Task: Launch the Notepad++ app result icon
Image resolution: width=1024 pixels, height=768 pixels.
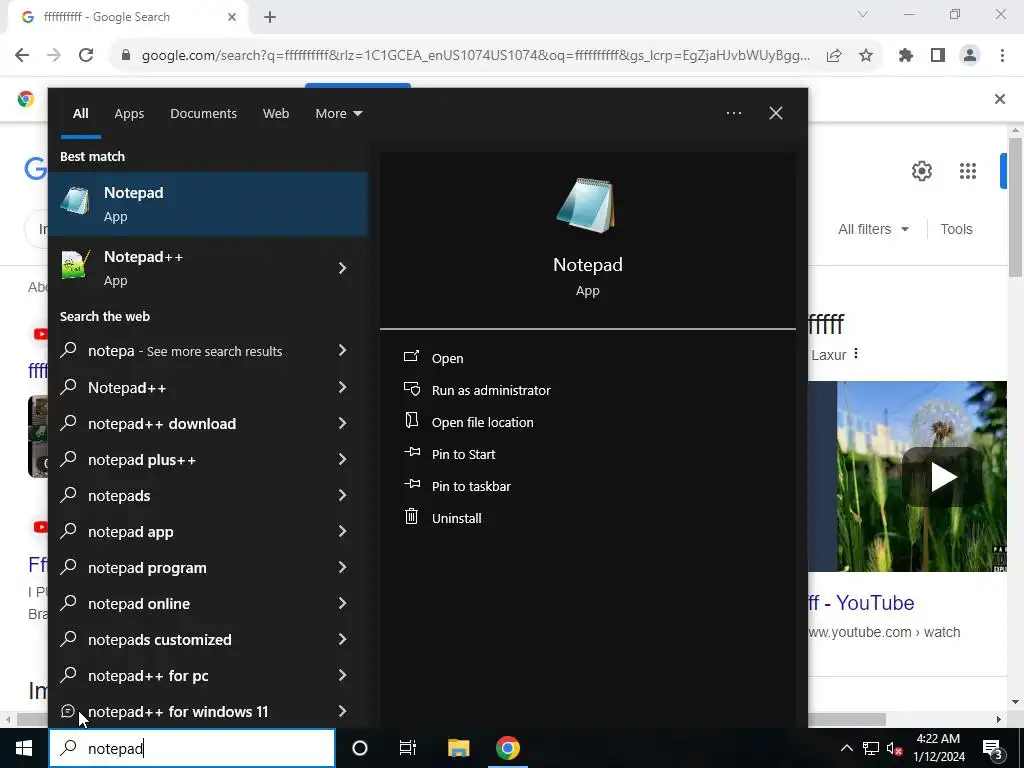Action: (x=75, y=266)
